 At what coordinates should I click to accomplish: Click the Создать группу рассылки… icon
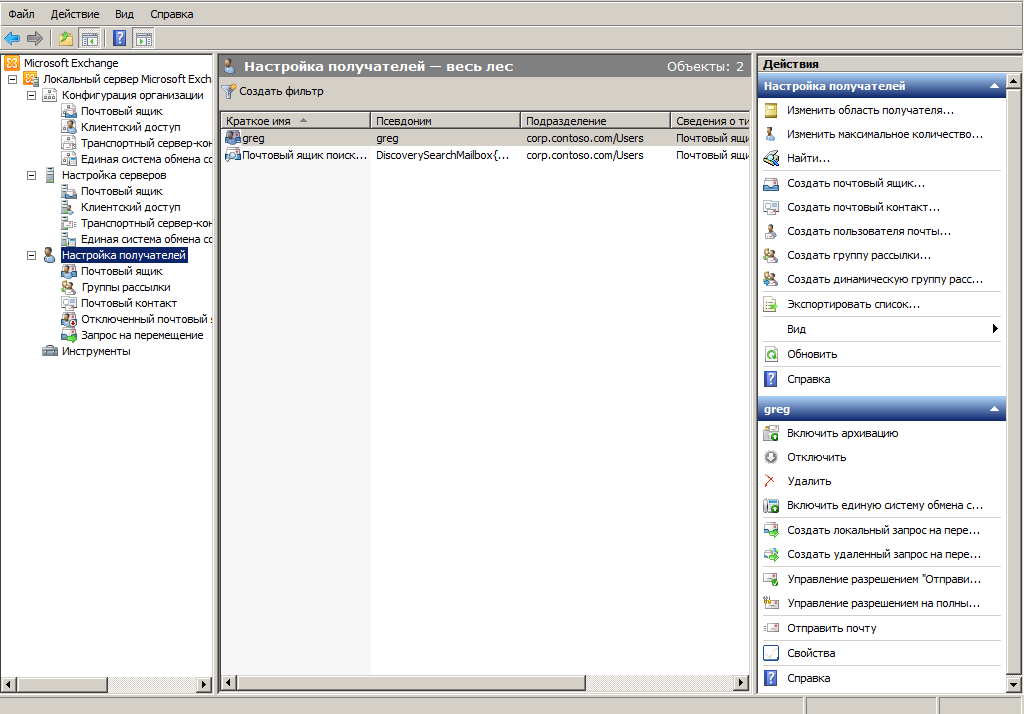tap(771, 255)
